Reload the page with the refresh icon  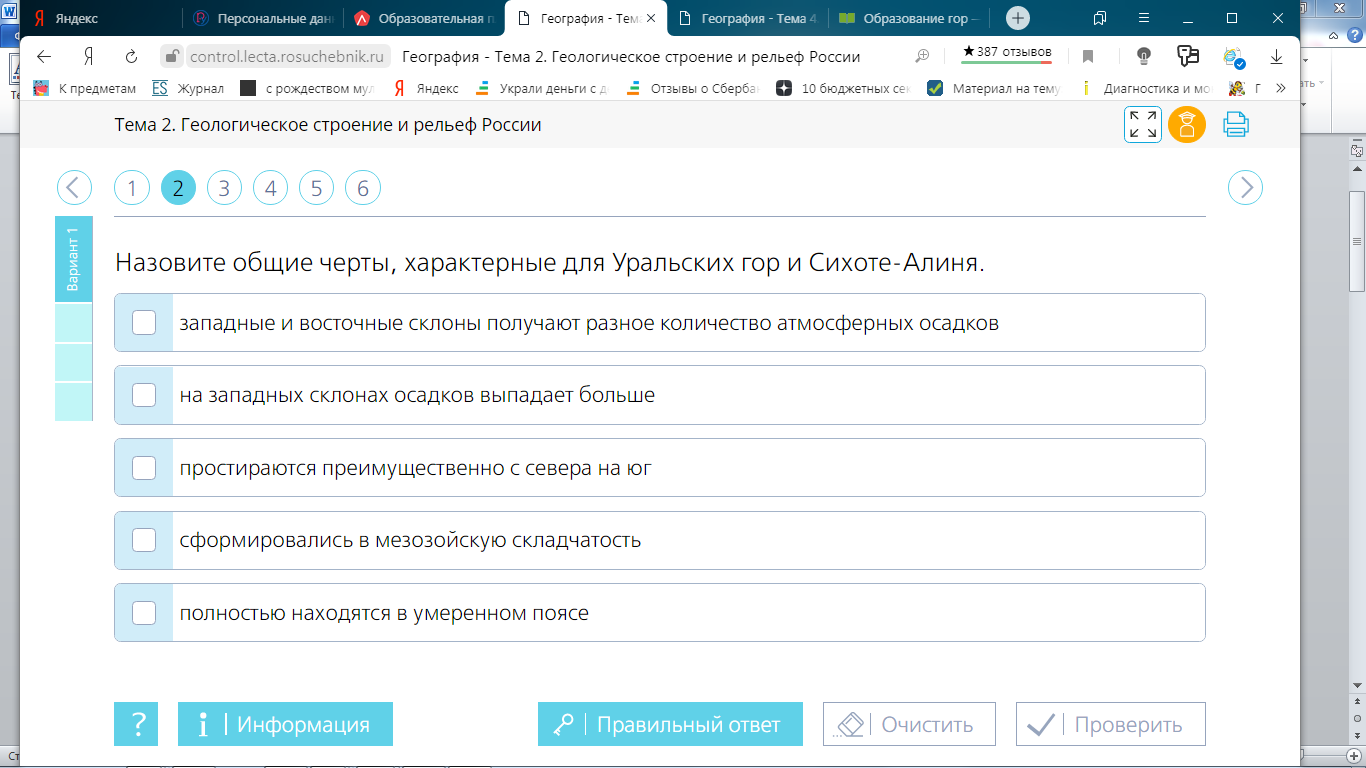click(x=131, y=57)
